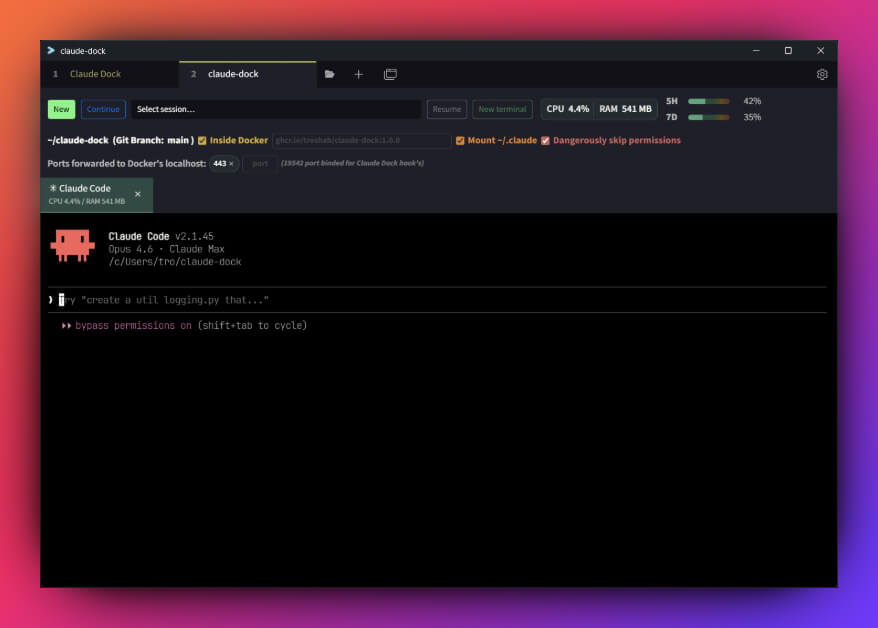Click the RAM 541 MB indicator
The height and width of the screenshot is (628, 878).
click(625, 109)
